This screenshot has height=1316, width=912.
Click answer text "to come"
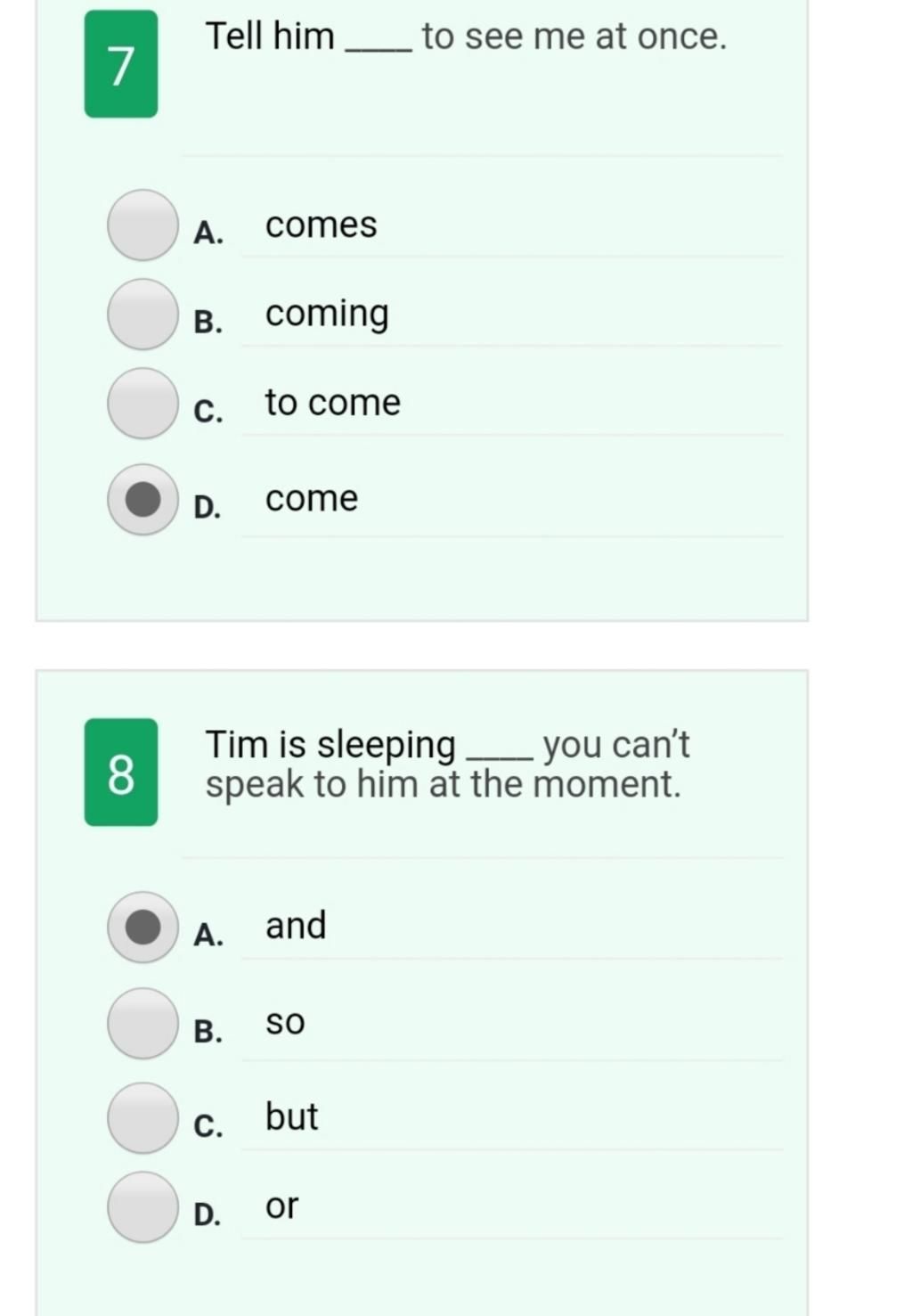(x=333, y=403)
